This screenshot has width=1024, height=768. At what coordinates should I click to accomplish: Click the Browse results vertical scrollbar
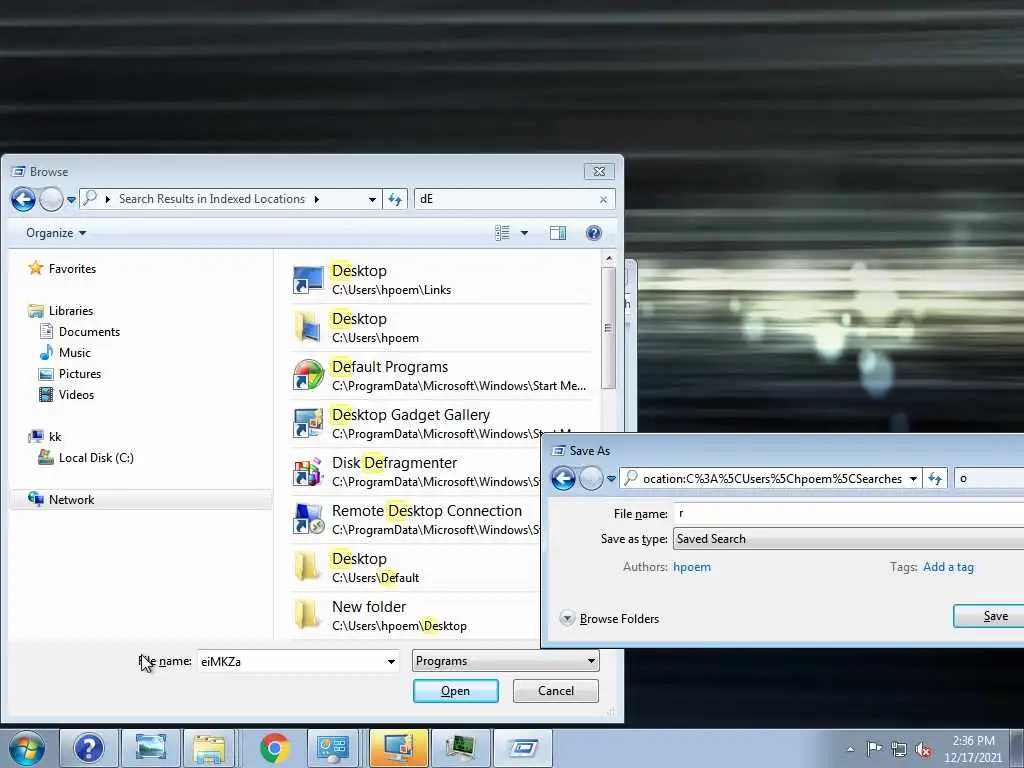[608, 328]
